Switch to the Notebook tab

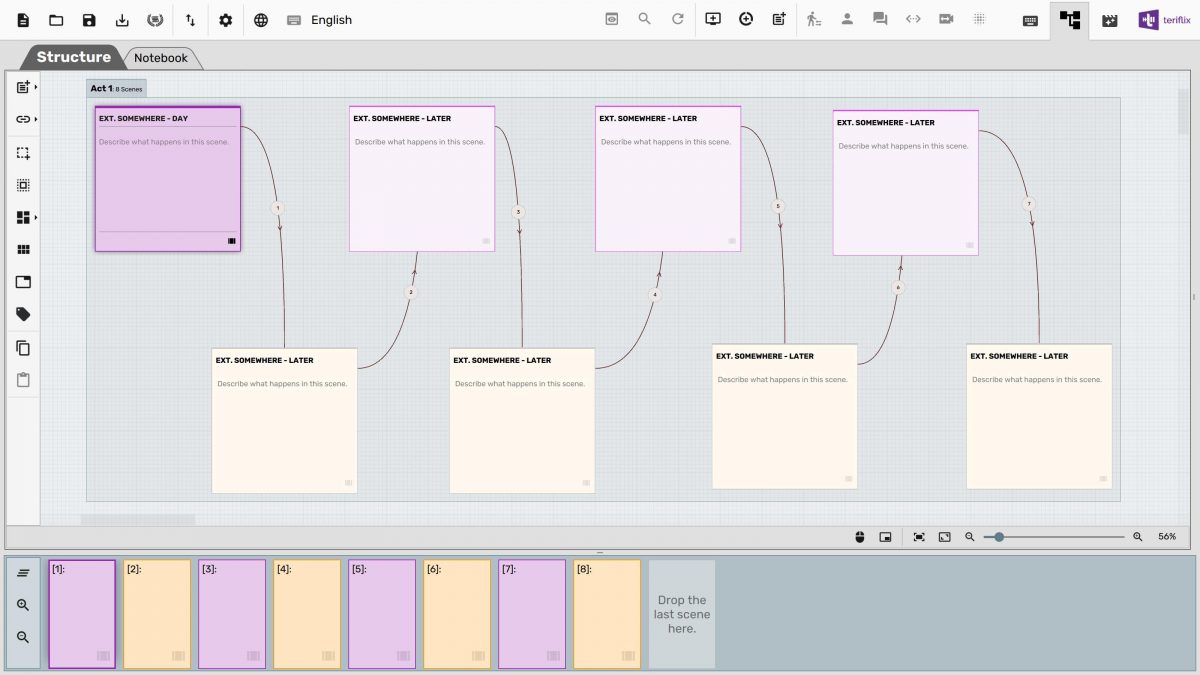tap(161, 57)
